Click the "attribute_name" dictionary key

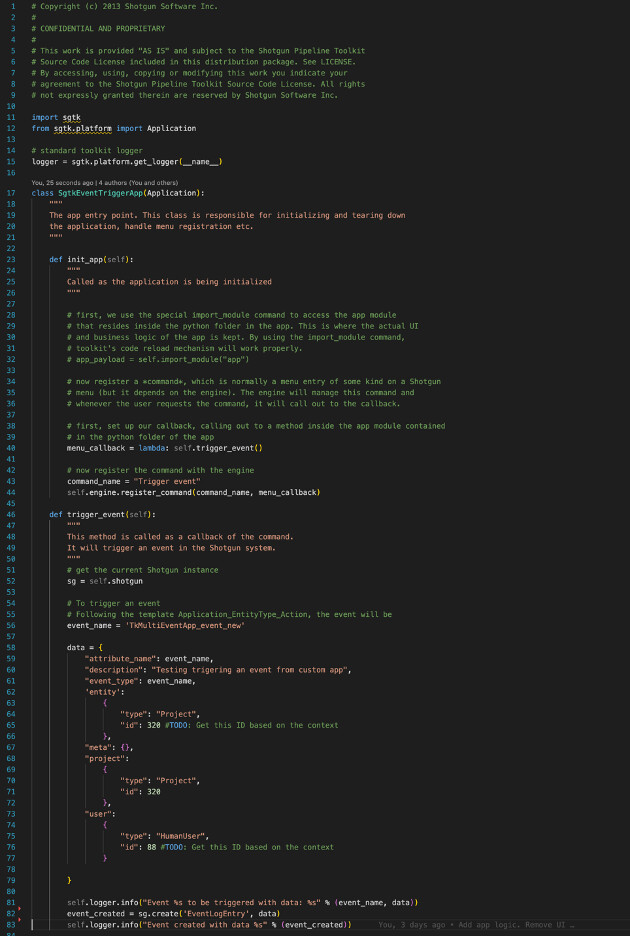click(122, 658)
